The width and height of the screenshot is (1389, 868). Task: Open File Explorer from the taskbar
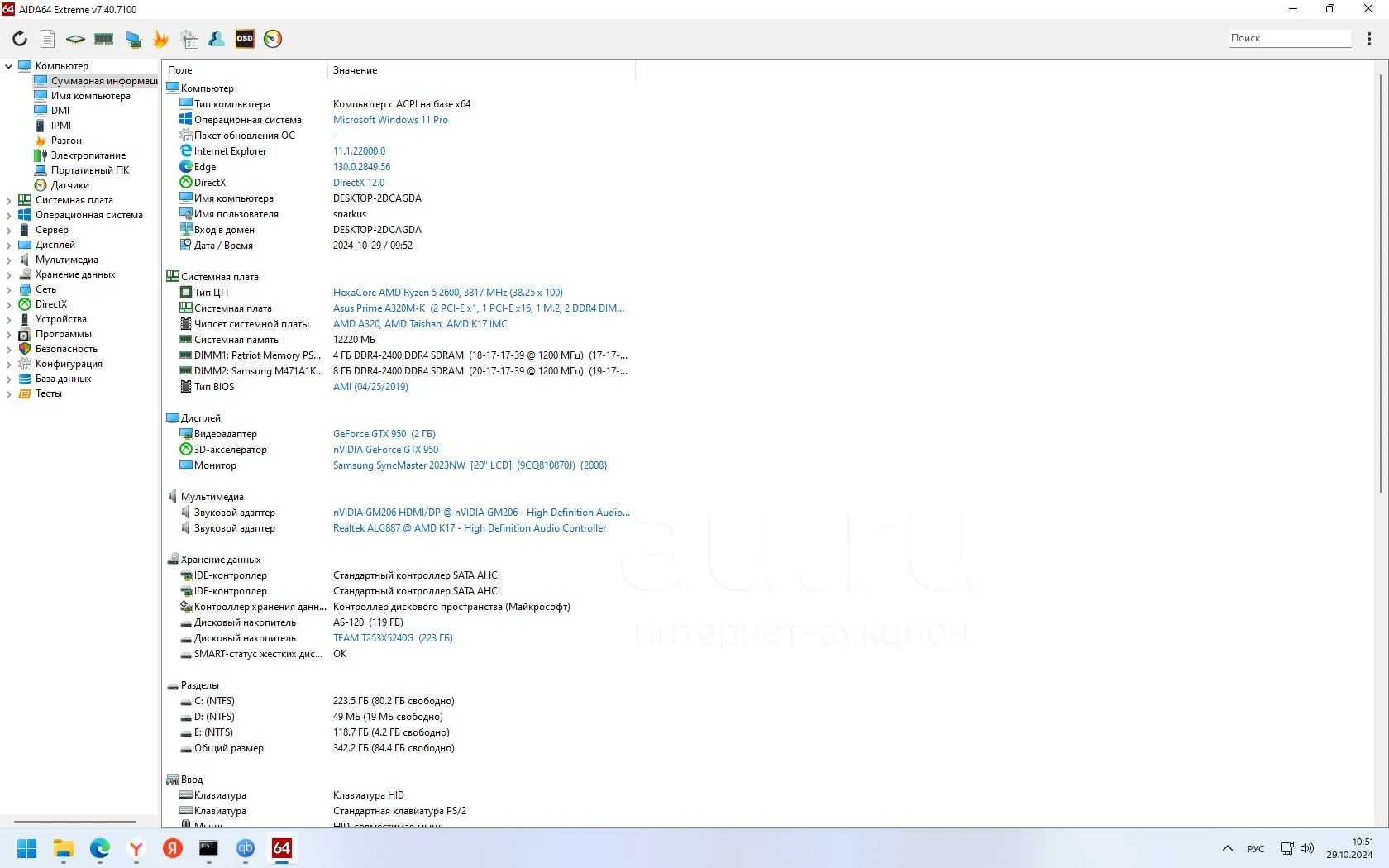coord(64,848)
